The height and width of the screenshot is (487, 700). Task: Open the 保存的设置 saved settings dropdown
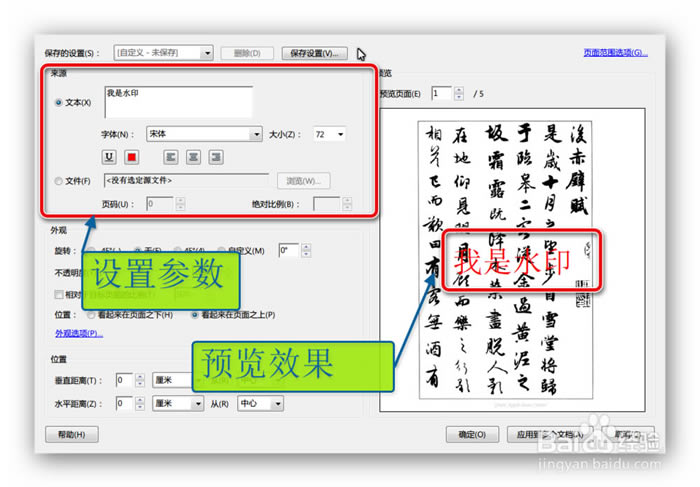pos(163,53)
